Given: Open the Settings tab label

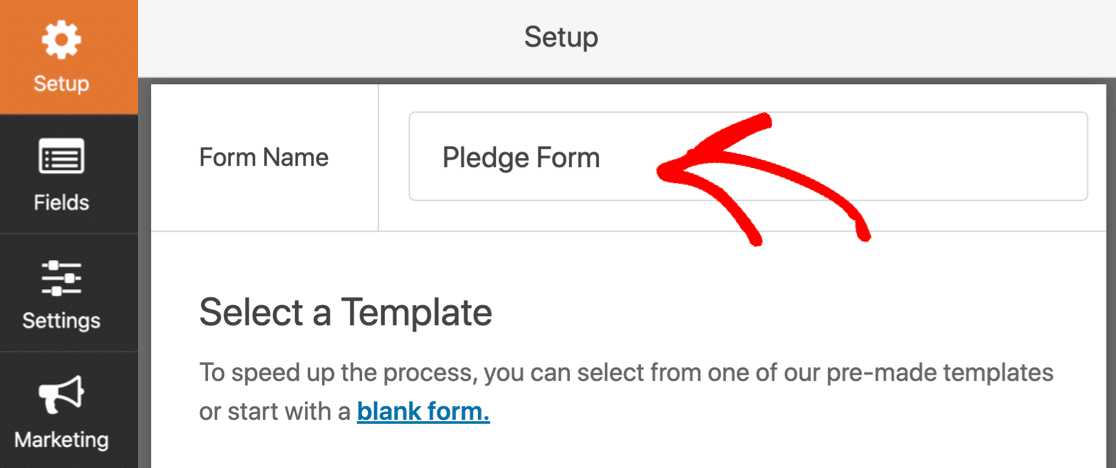Looking at the screenshot, I should (61, 321).
